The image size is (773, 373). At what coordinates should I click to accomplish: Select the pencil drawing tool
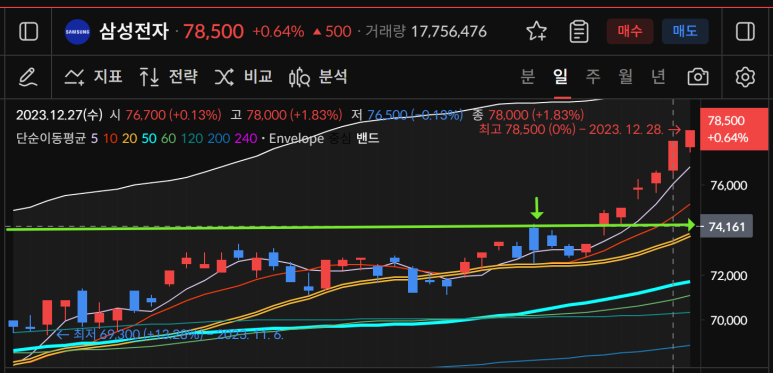coord(28,77)
